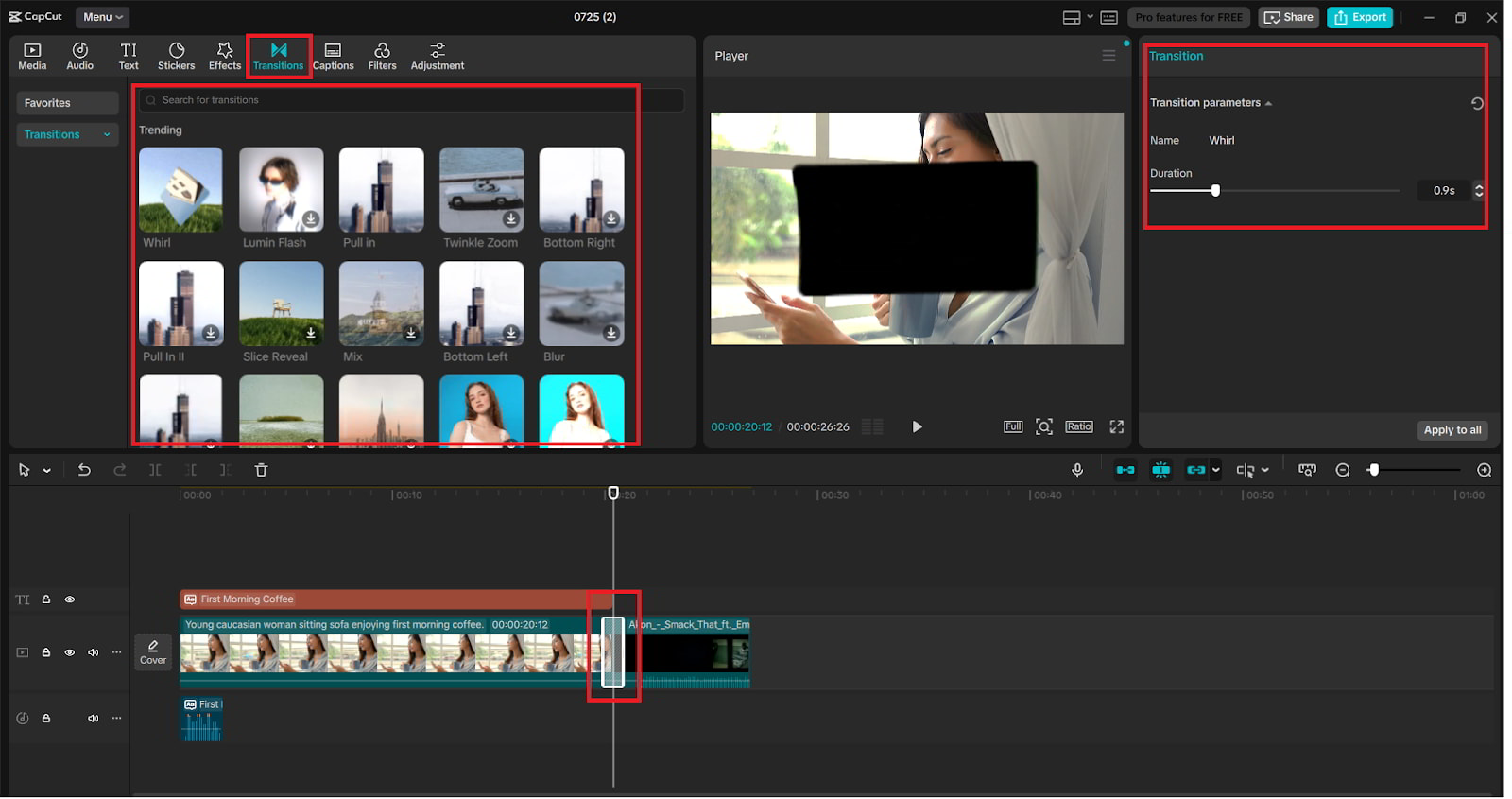Lock the audio track
Viewport: 1512px width, 799px height.
(45, 719)
